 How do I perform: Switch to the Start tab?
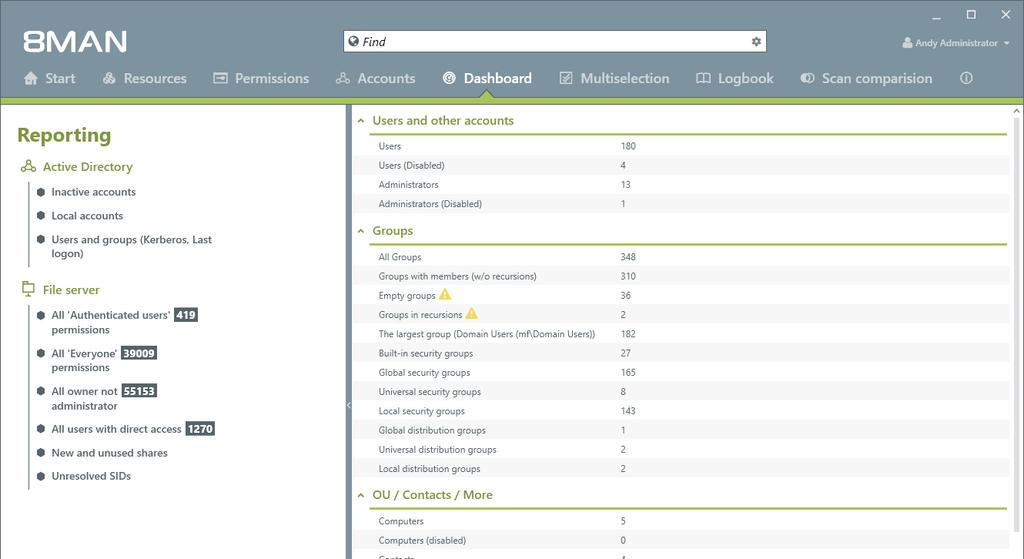[x=50, y=78]
